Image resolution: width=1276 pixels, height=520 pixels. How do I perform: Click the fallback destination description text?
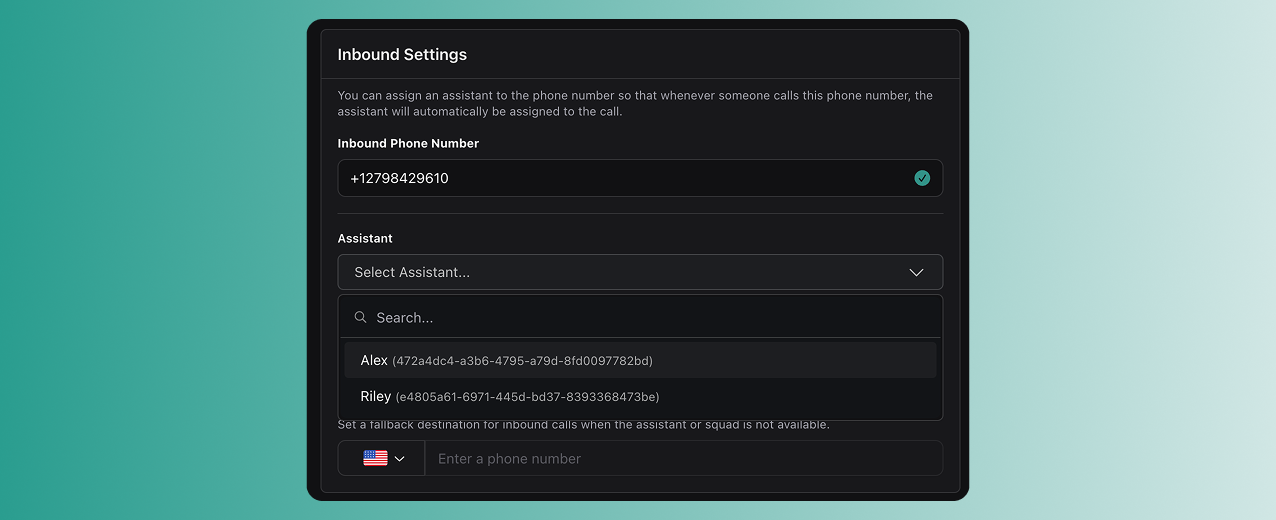point(583,425)
